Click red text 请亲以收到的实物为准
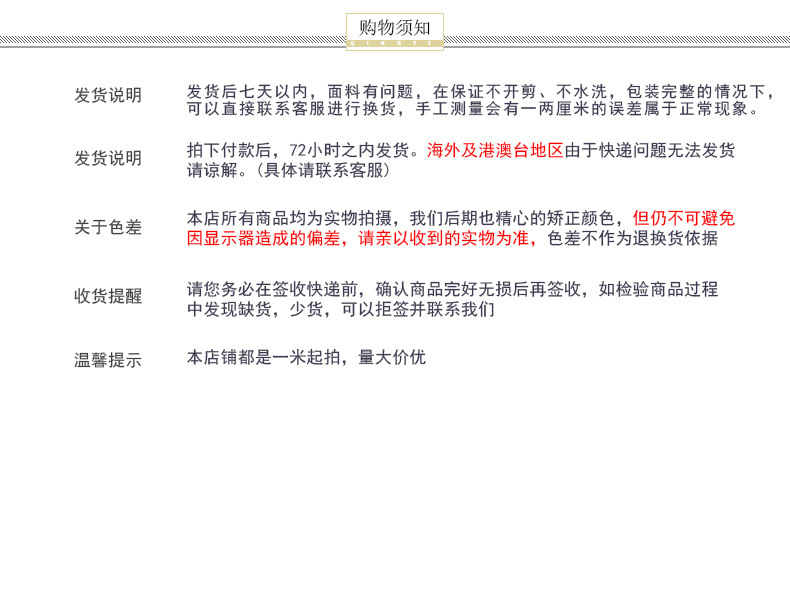 [443, 238]
